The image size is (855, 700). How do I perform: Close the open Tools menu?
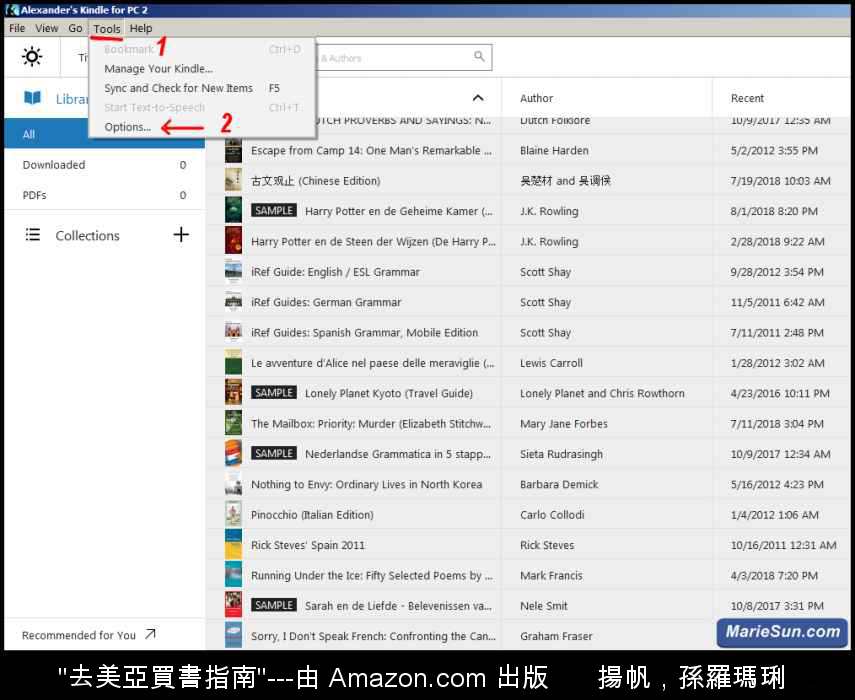107,28
